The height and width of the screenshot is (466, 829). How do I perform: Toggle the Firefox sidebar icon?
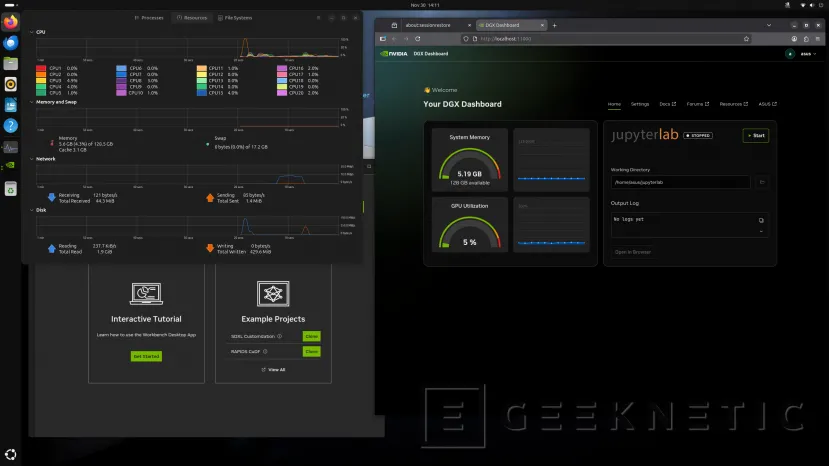click(383, 39)
